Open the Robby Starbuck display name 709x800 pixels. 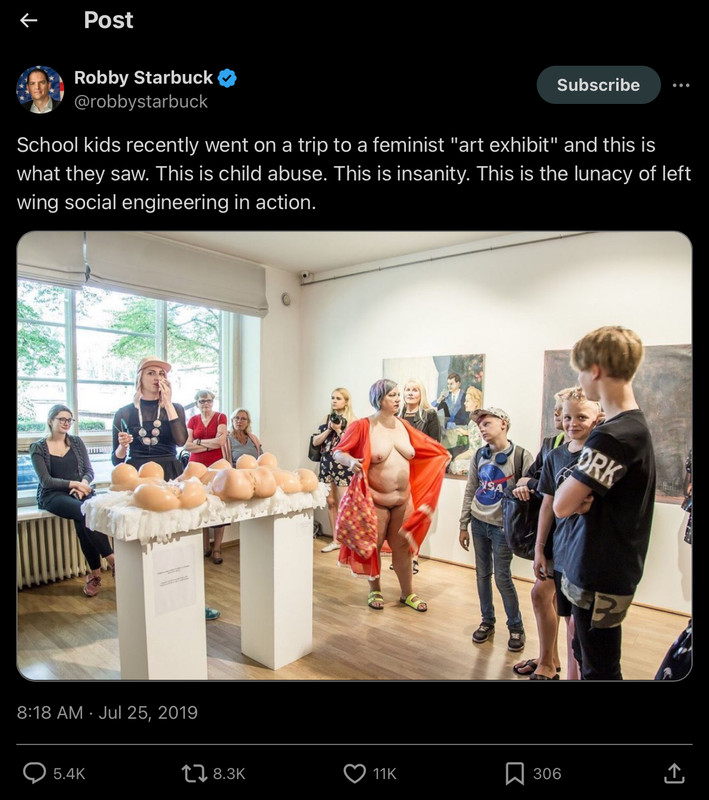point(143,78)
